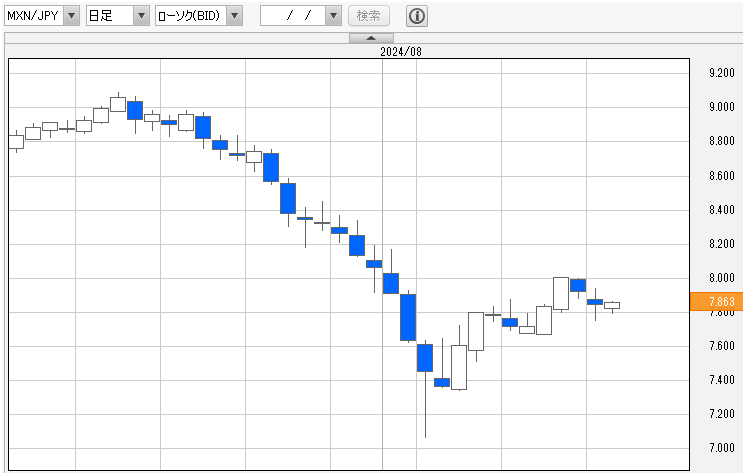Open the MXN/JPY currency pair dropdown
The width and height of the screenshot is (745, 475).
pyautogui.click(x=42, y=16)
